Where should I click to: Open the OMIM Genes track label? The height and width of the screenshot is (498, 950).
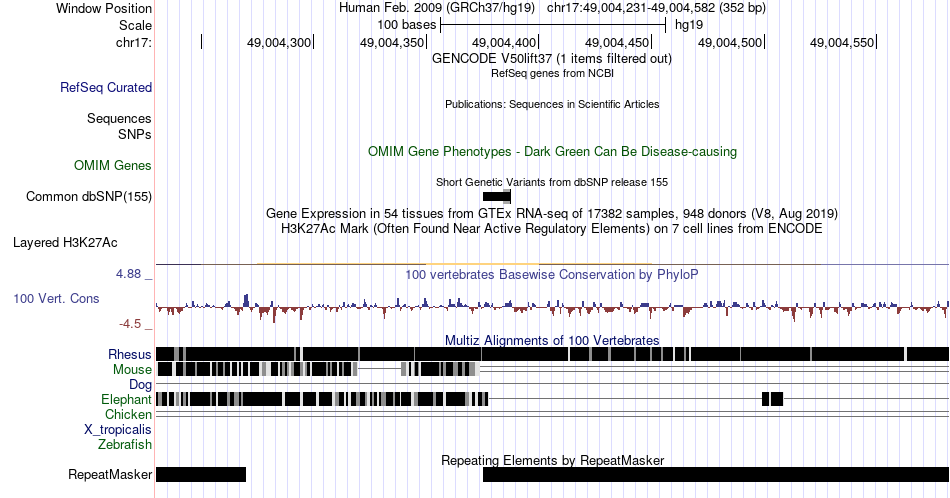coord(112,165)
